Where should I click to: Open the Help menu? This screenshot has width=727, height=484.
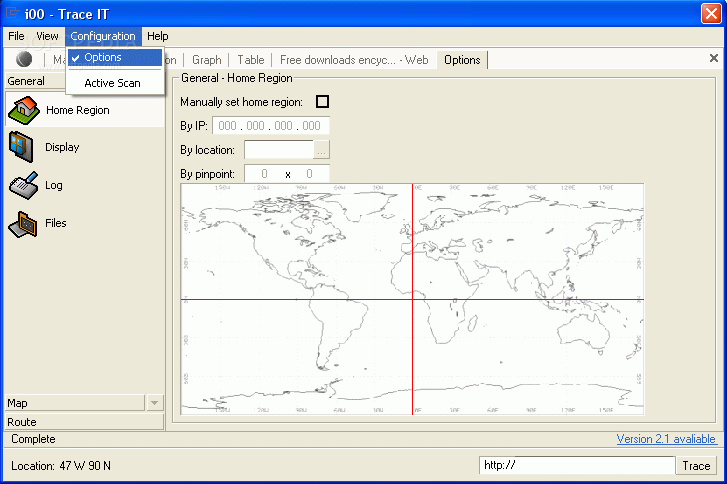[158, 36]
